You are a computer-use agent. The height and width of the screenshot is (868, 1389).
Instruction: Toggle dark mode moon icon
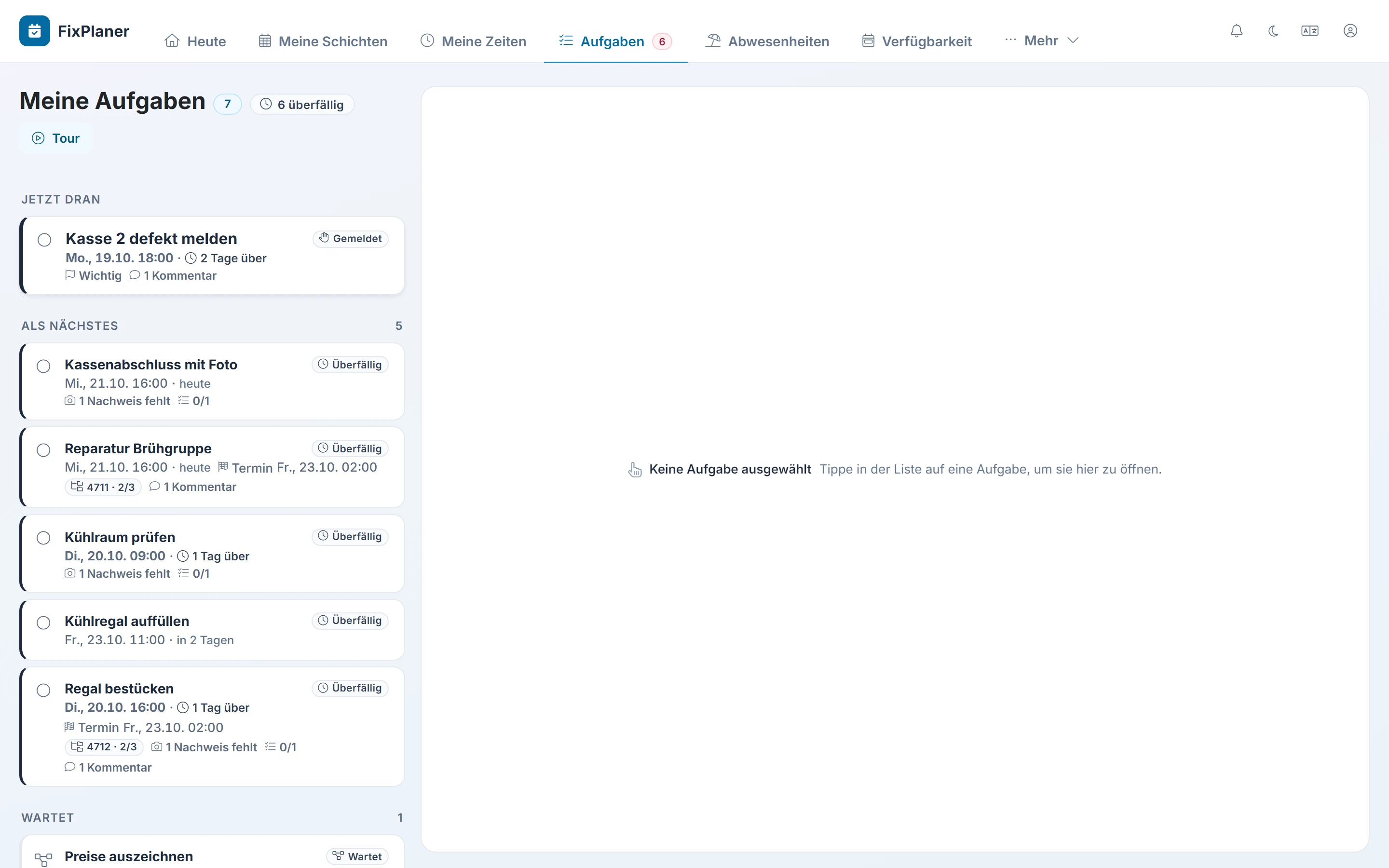click(x=1273, y=31)
